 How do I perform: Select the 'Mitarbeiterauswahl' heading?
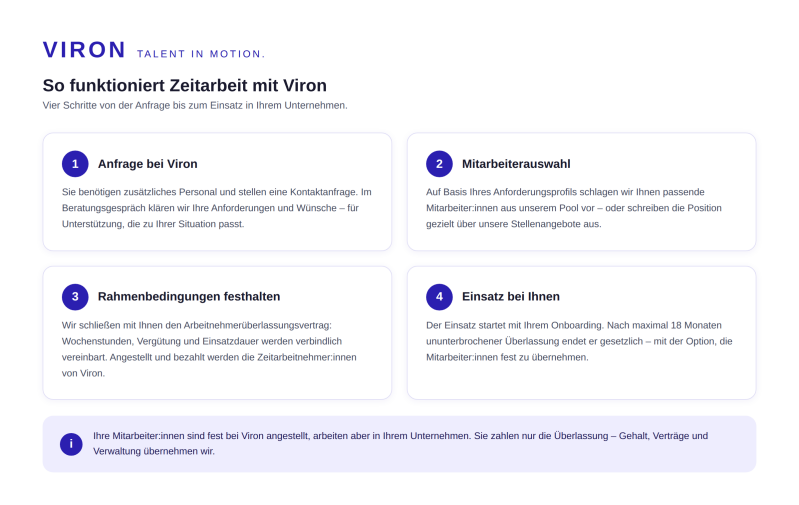pyautogui.click(x=516, y=164)
